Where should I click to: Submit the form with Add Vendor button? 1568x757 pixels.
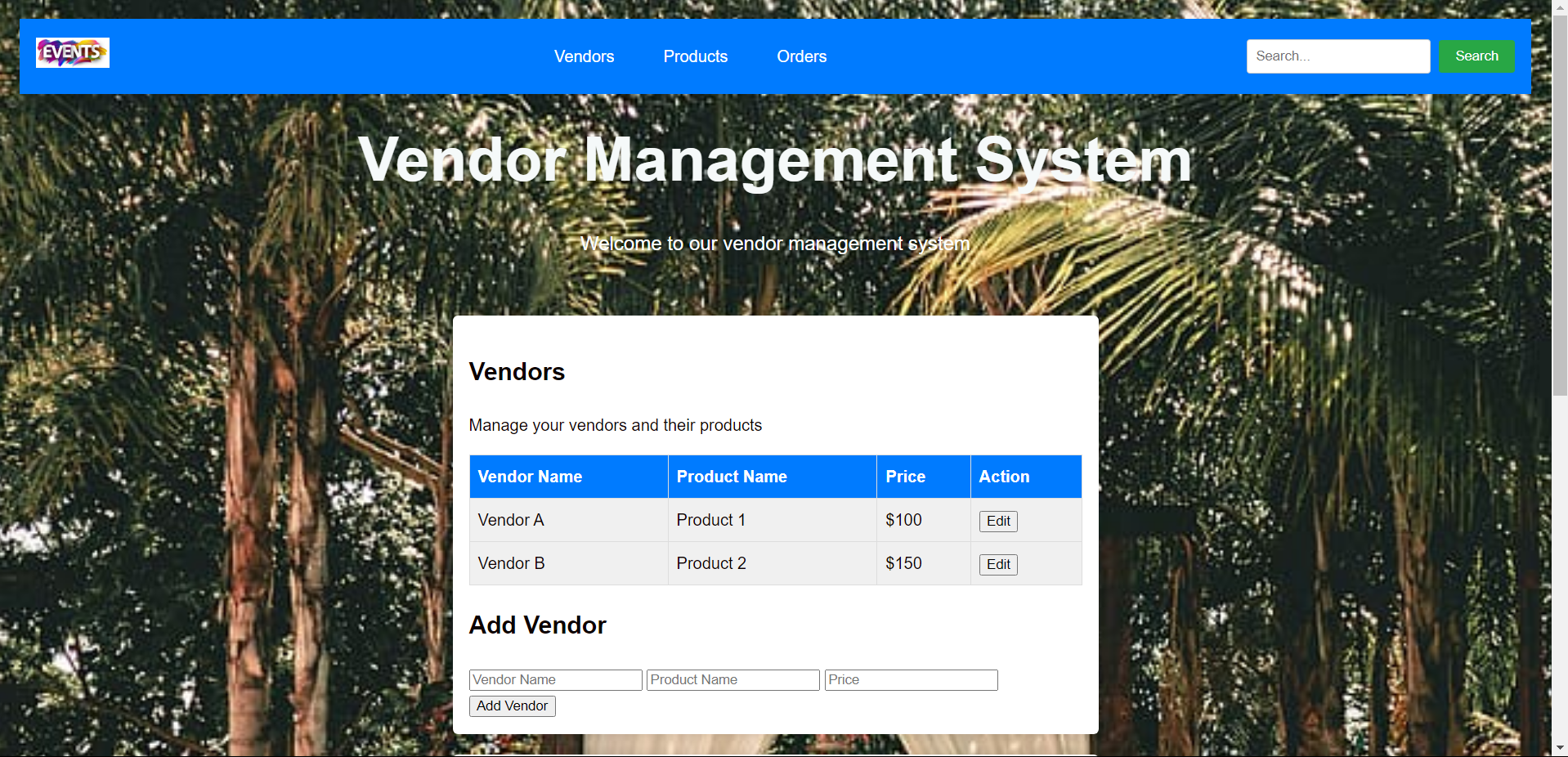coord(512,706)
